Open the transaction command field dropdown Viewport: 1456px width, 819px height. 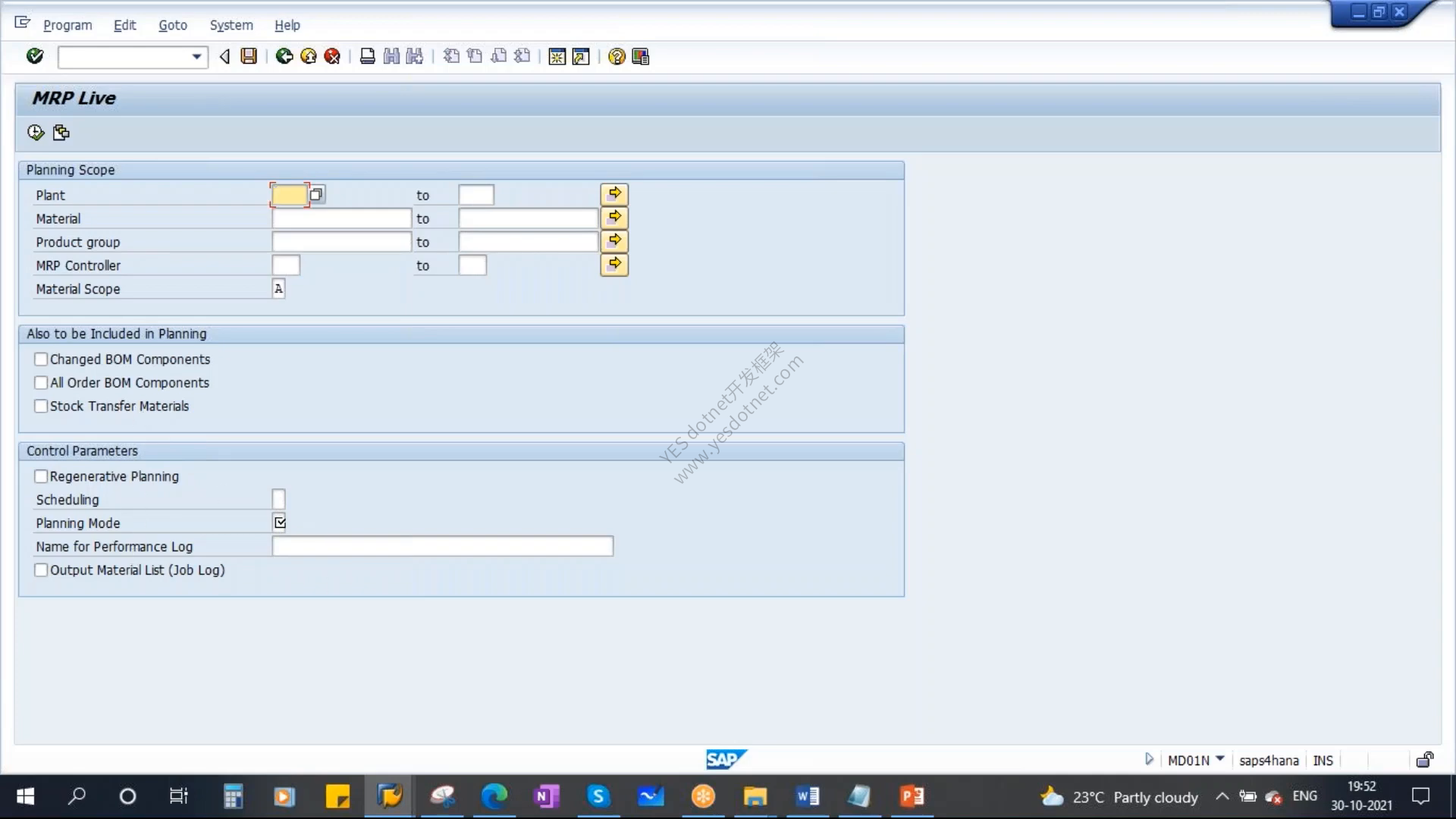tap(196, 57)
